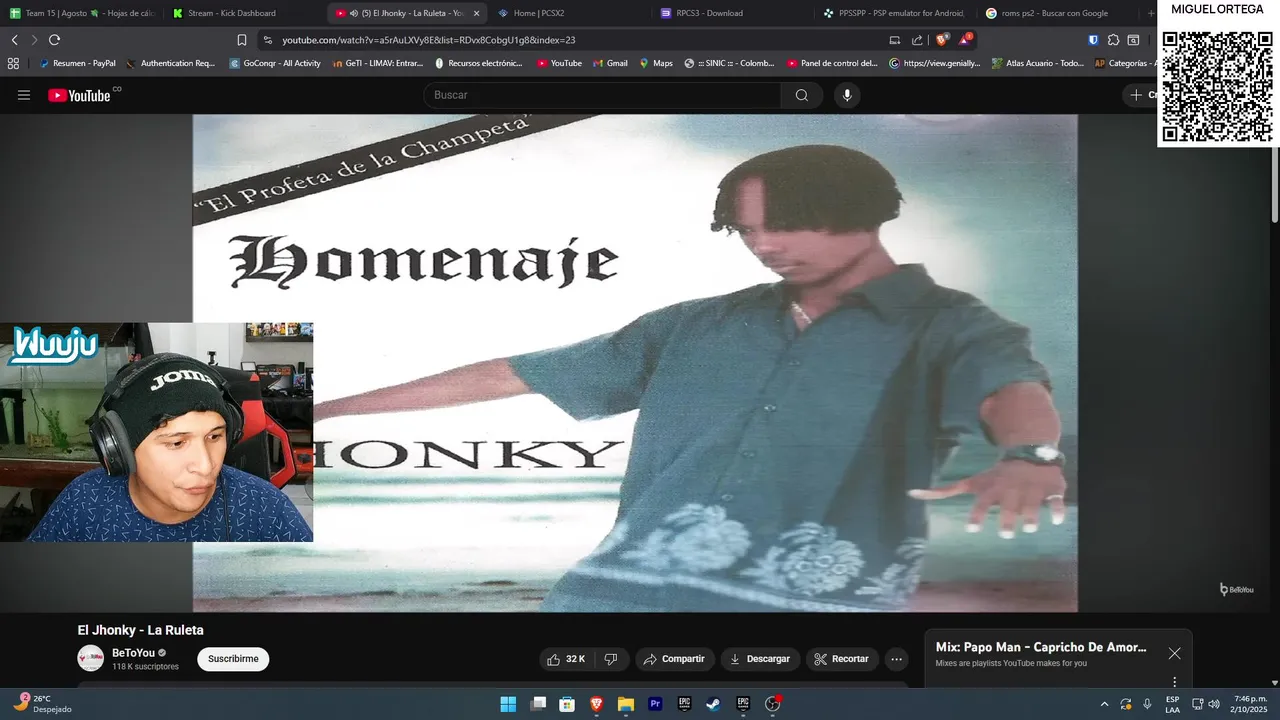Screen dimensions: 1280x720
Task: Open the weather widget showing 26°C Despejado
Action: pos(44,704)
